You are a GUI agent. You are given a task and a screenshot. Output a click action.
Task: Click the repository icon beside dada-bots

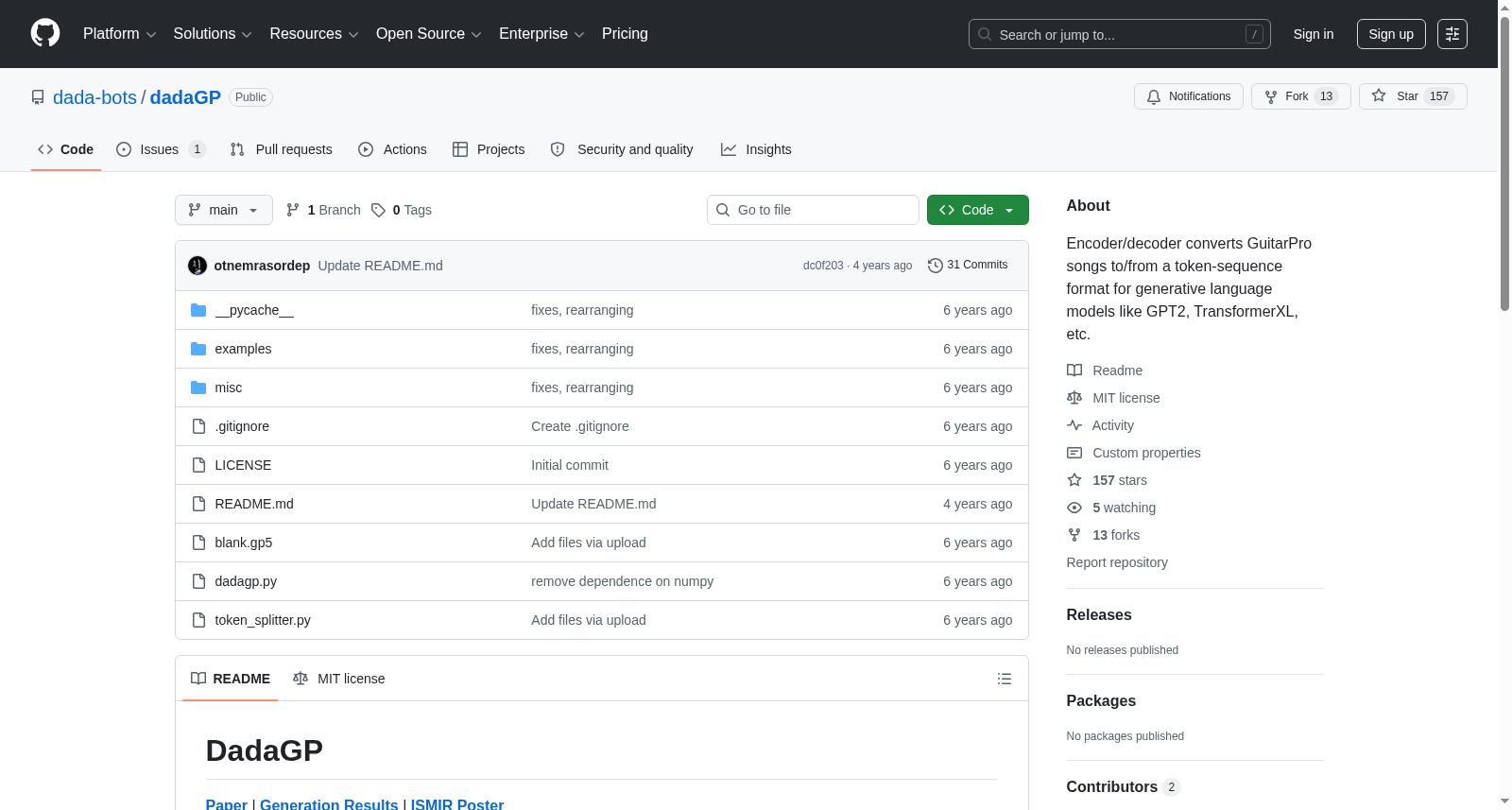click(x=38, y=97)
